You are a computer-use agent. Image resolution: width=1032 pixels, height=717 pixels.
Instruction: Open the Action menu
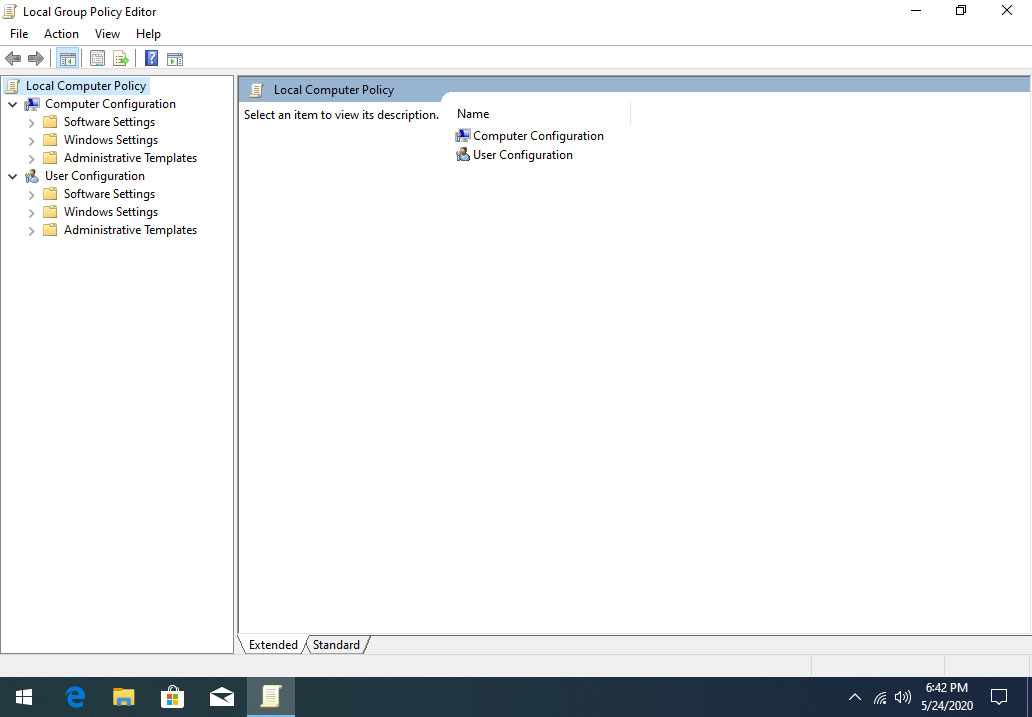[x=61, y=33]
